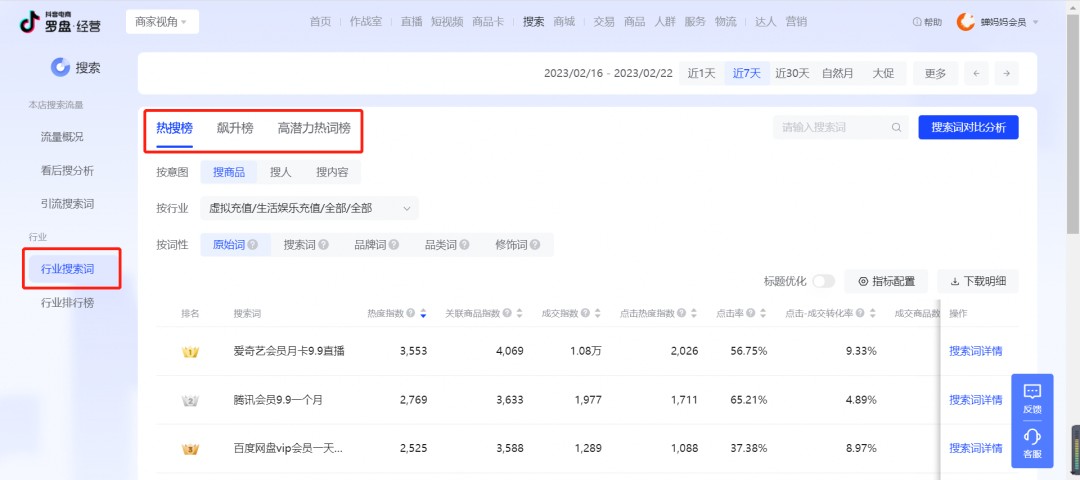Sort by 点击-成交转化率 column arrows
The height and width of the screenshot is (480, 1080).
coord(873,313)
